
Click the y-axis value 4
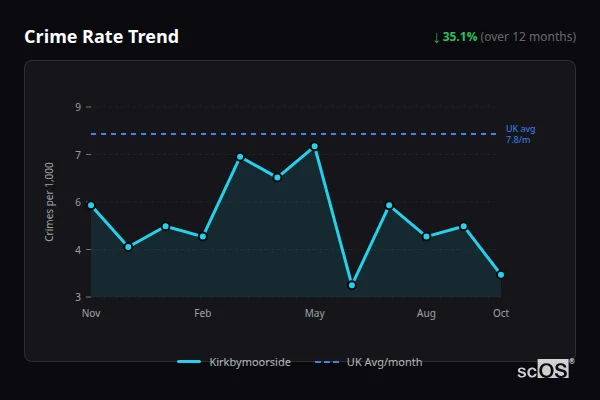tap(78, 250)
